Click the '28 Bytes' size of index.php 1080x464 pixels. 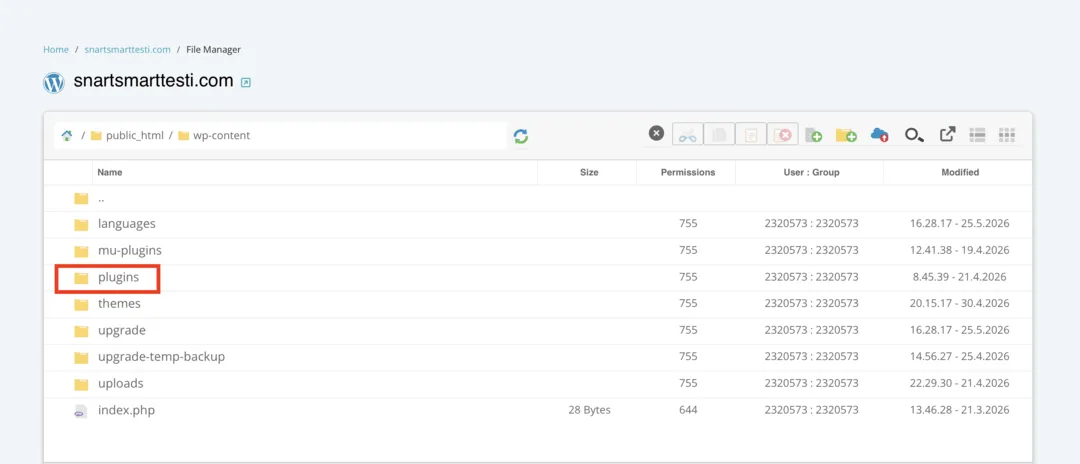[x=590, y=410]
